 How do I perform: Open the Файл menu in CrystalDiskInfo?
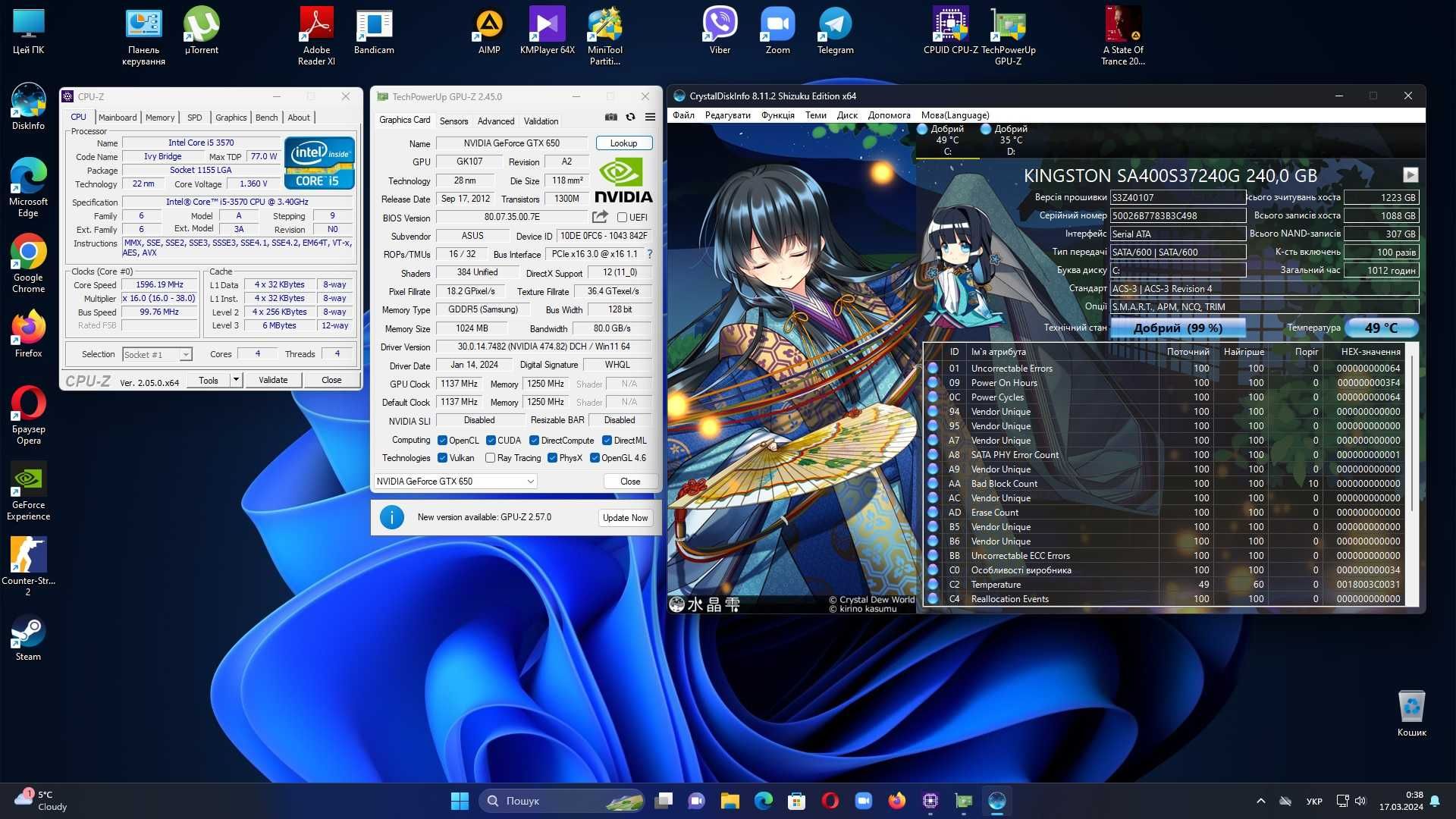coord(683,115)
